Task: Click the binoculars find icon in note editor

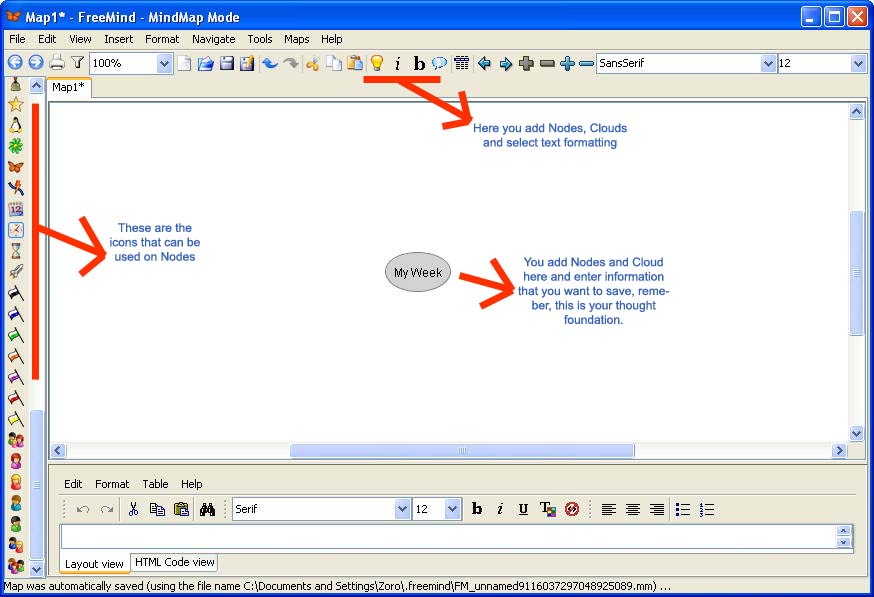Action: pyautogui.click(x=208, y=509)
